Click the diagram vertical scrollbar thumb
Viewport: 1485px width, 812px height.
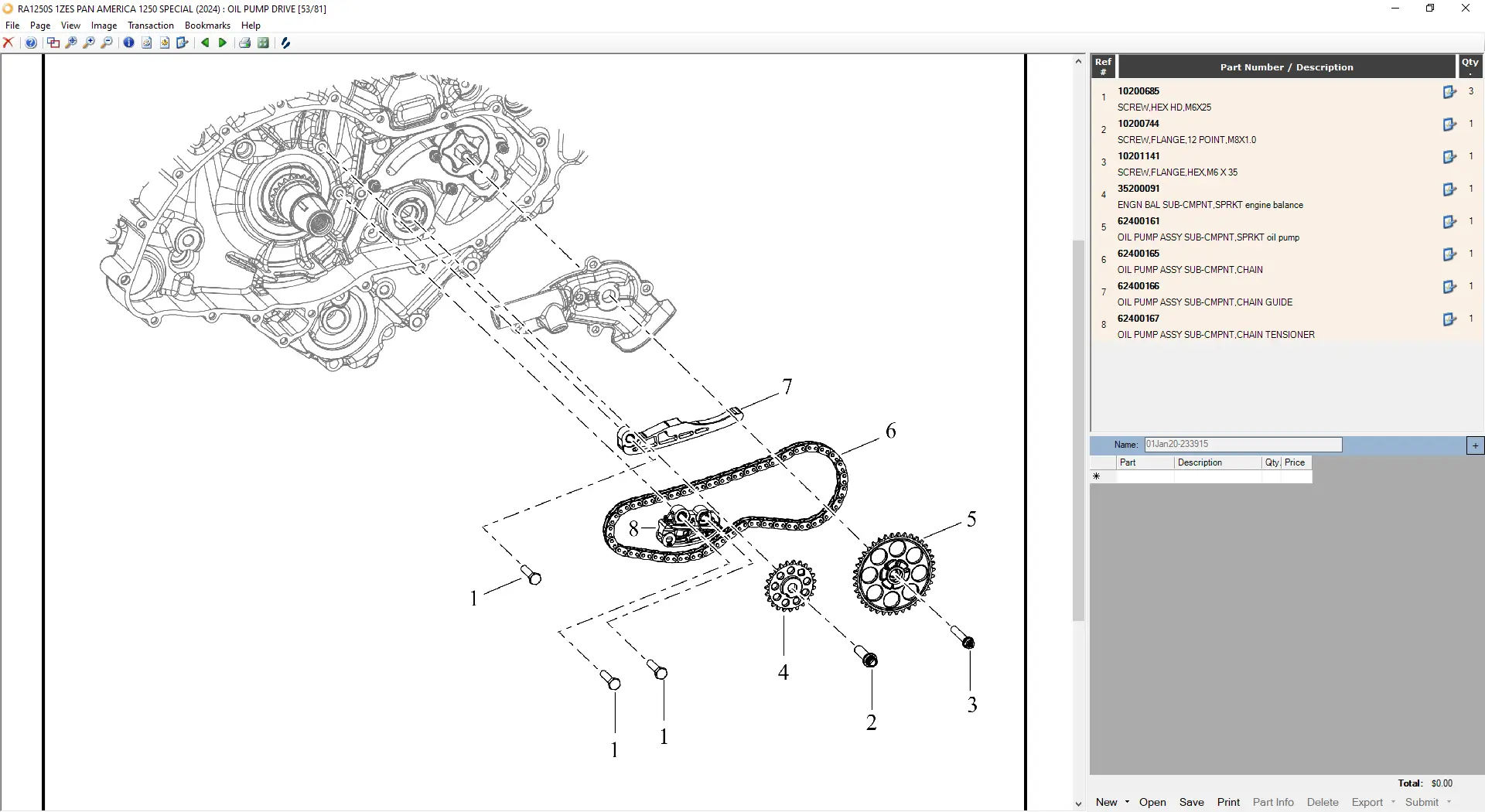pos(1078,430)
